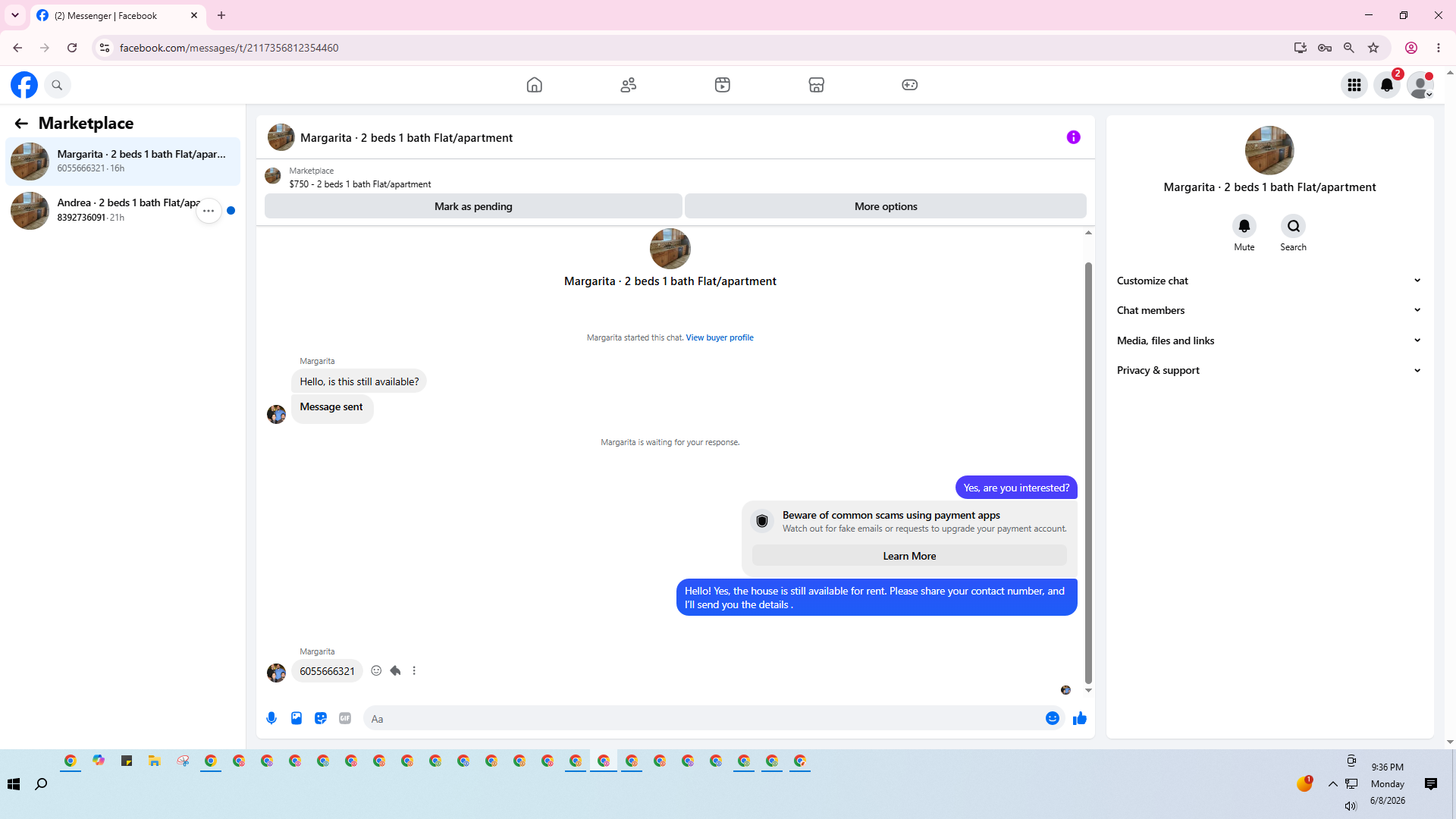Expand Customize chat section

1269,281
